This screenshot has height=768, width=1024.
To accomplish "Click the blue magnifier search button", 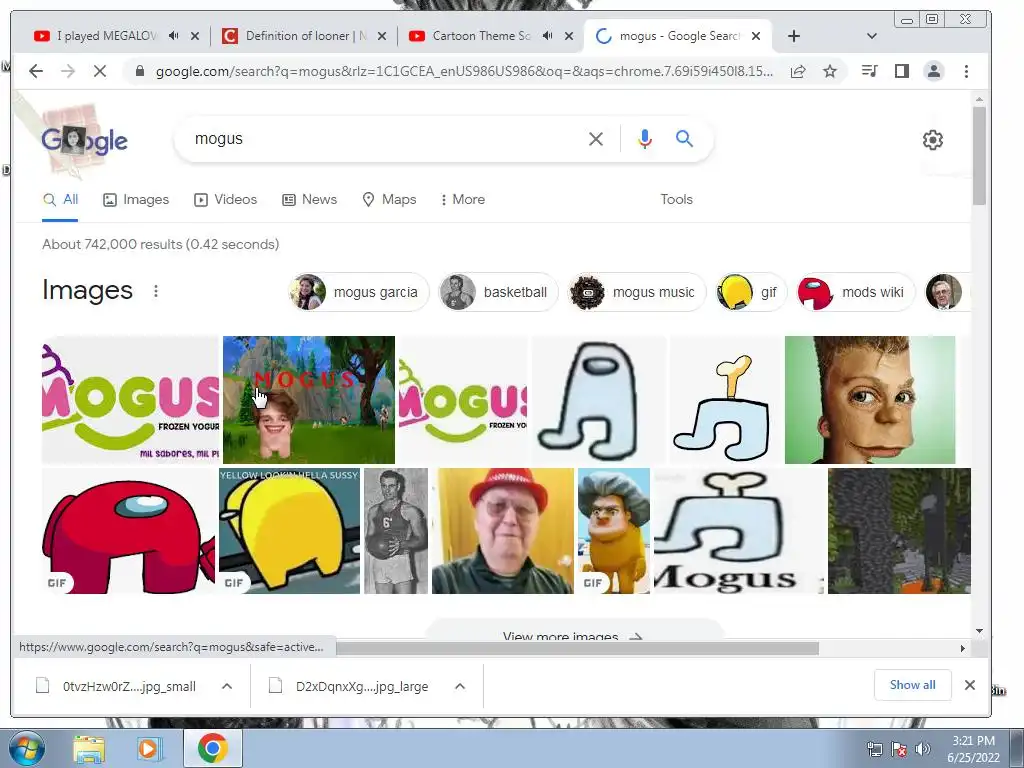I will pos(684,138).
